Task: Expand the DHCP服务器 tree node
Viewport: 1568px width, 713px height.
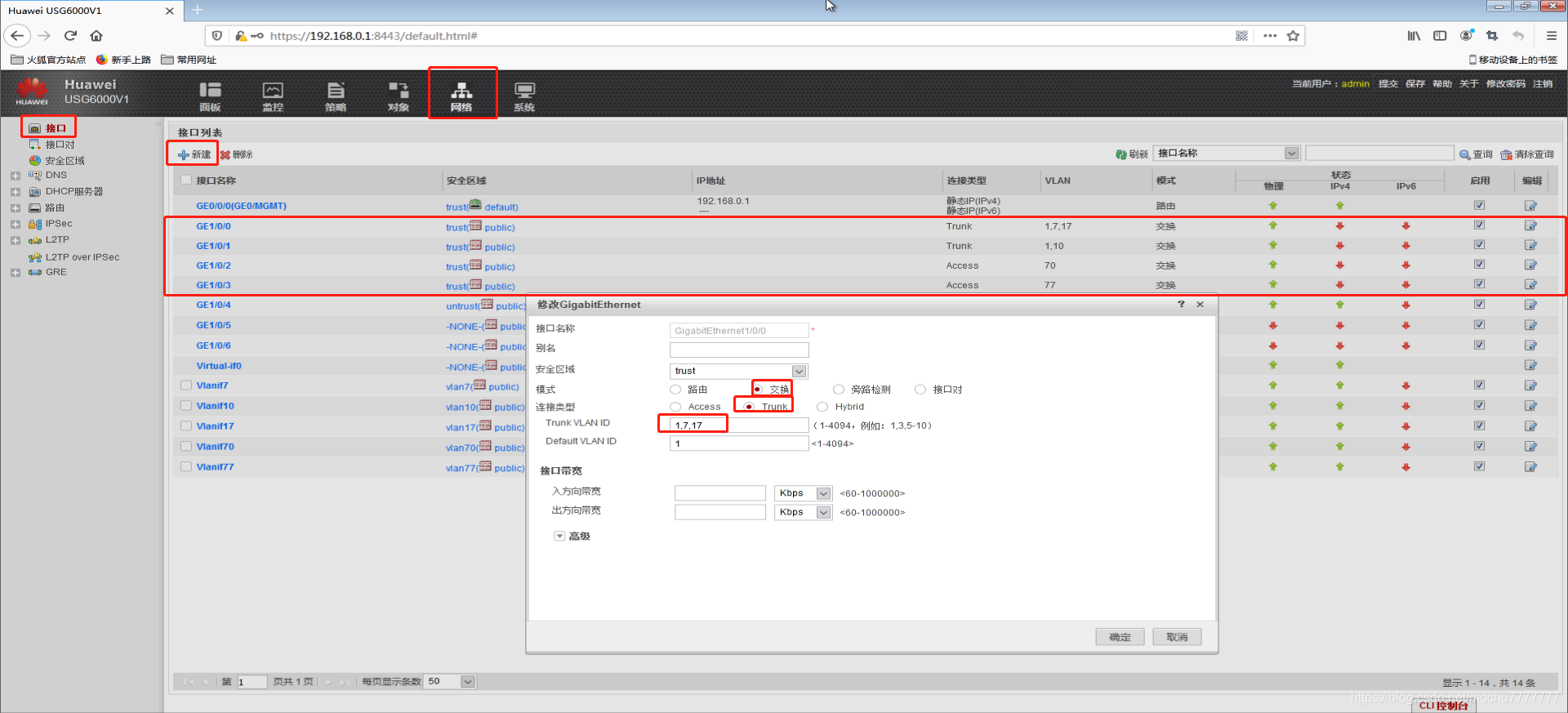Action: [x=16, y=192]
